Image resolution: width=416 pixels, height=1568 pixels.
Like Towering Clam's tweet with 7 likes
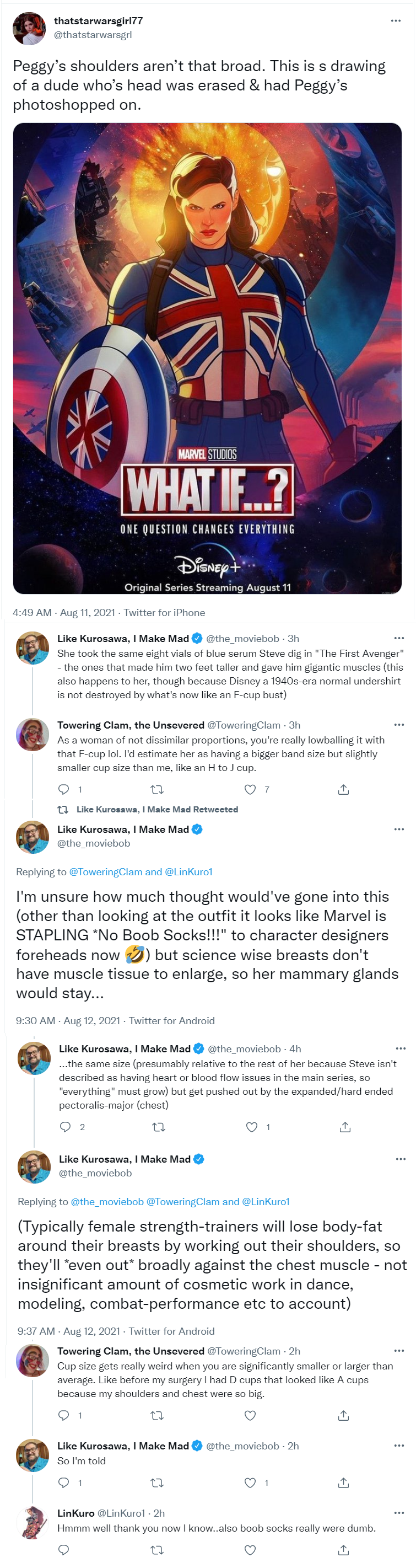click(x=250, y=789)
